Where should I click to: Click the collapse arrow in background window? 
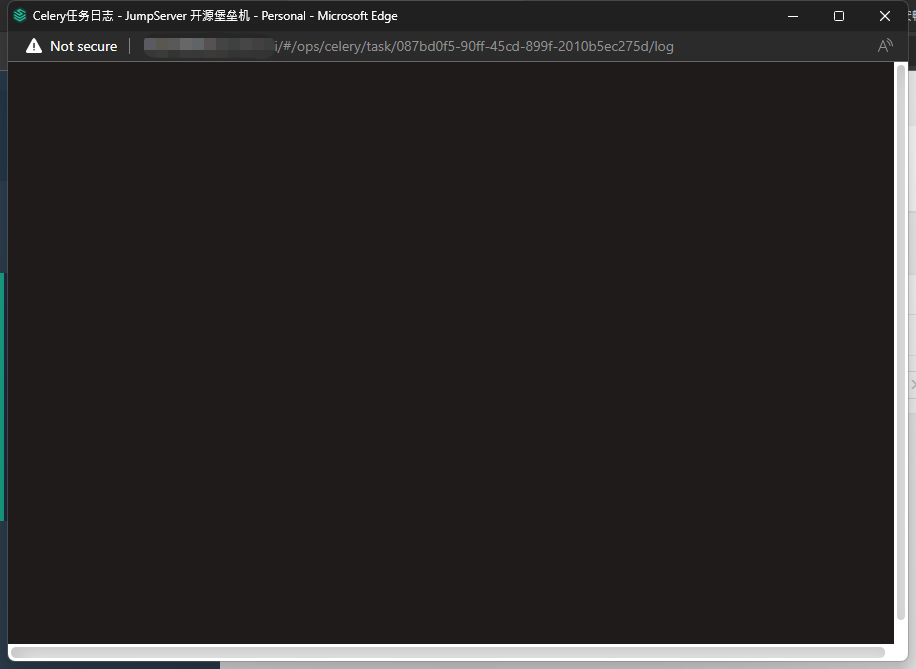point(912,384)
